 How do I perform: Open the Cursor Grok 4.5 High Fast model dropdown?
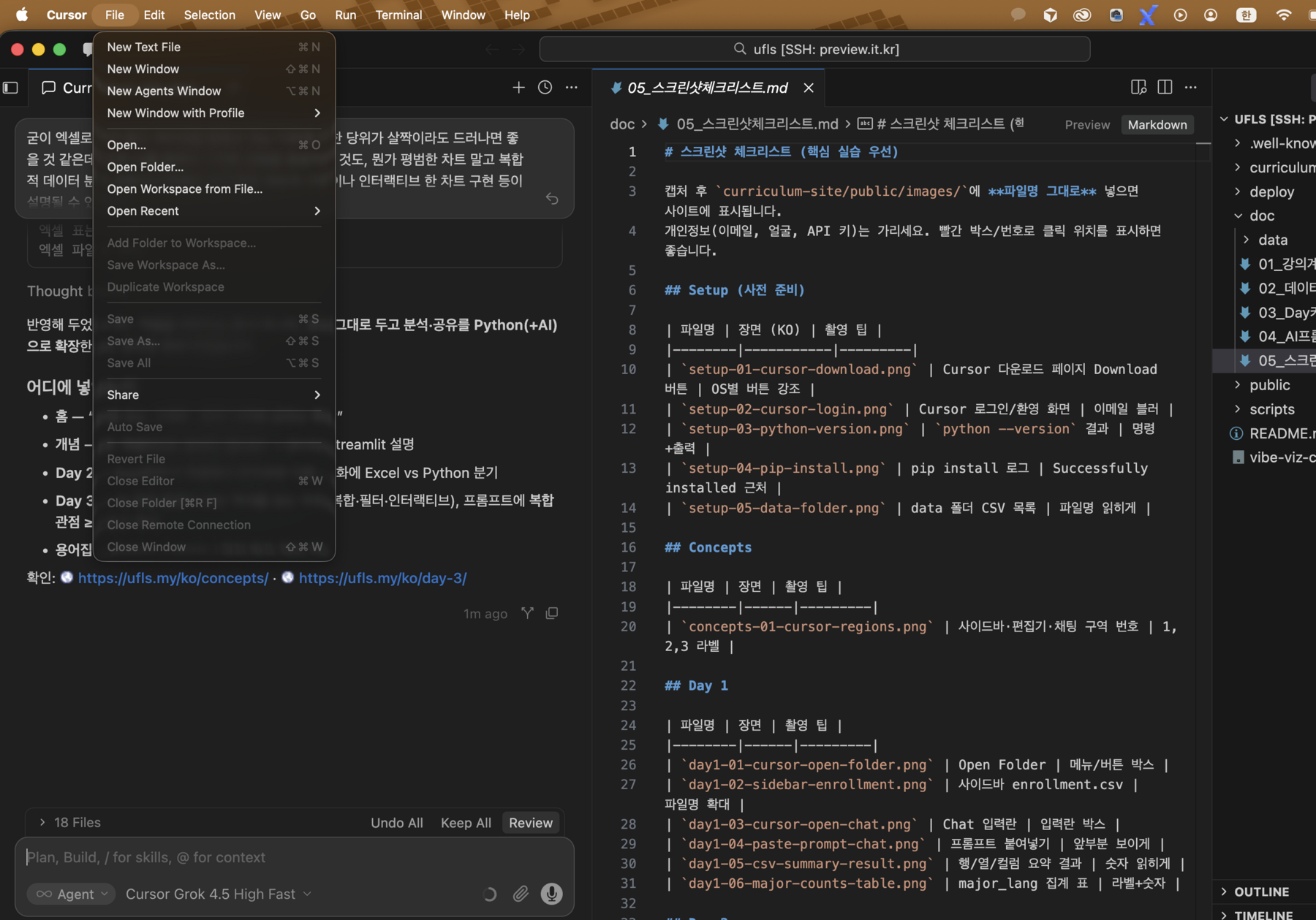(x=218, y=894)
